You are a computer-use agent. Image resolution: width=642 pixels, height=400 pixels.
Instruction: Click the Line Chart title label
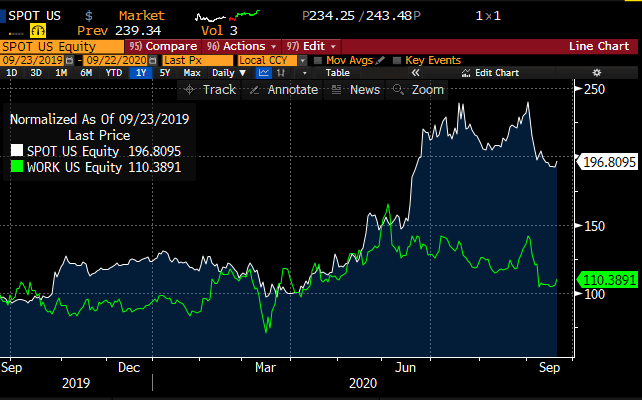click(x=599, y=46)
